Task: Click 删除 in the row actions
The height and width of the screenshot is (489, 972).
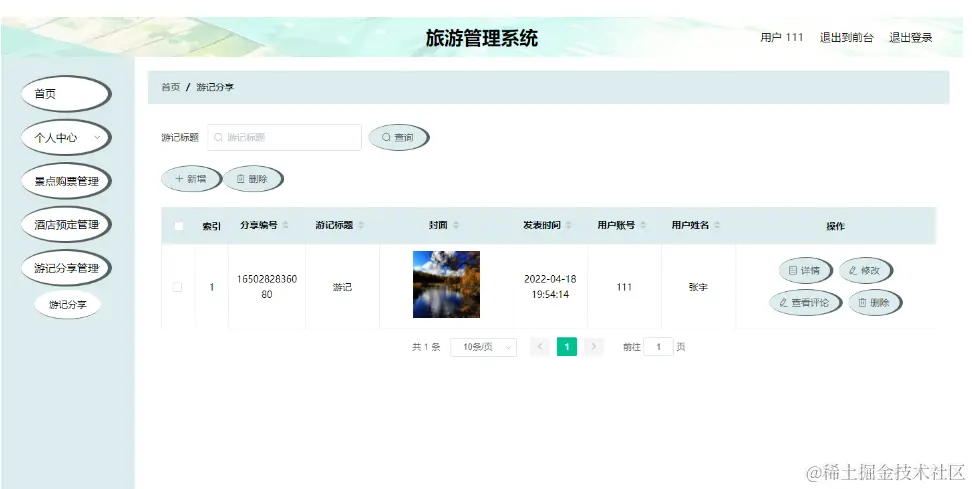Action: point(875,302)
